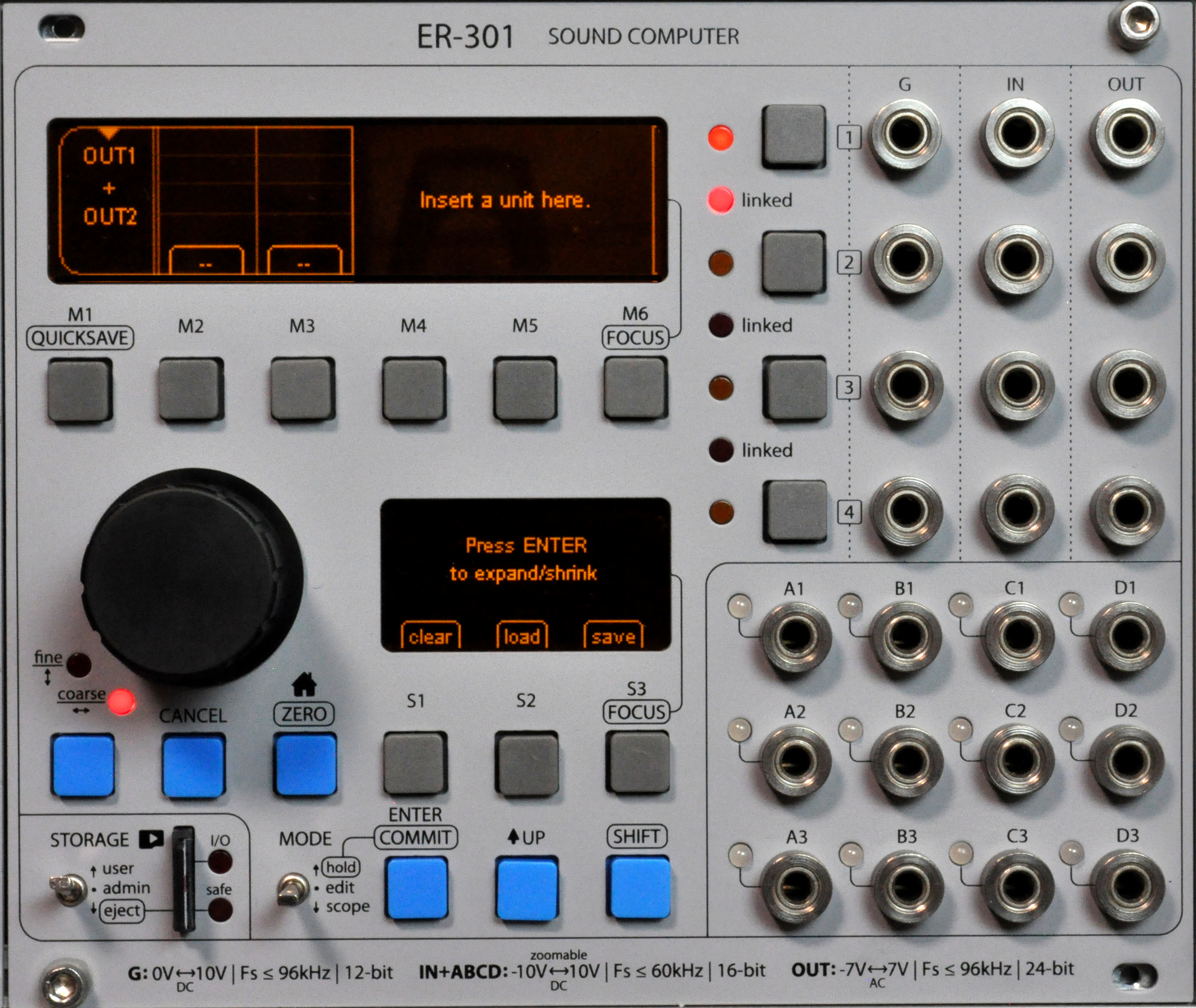
Task: Select the 'save' option on small display
Action: click(613, 636)
